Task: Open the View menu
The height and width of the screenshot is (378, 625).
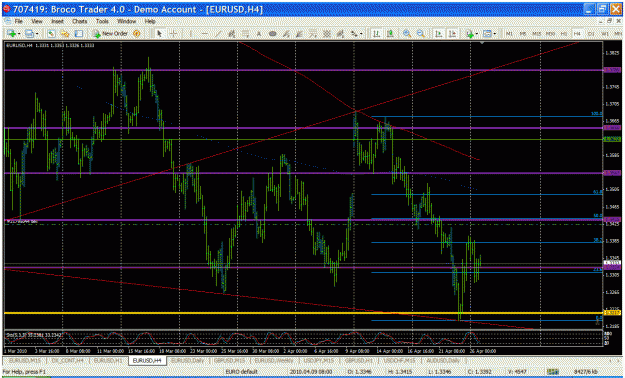Action: [x=37, y=21]
